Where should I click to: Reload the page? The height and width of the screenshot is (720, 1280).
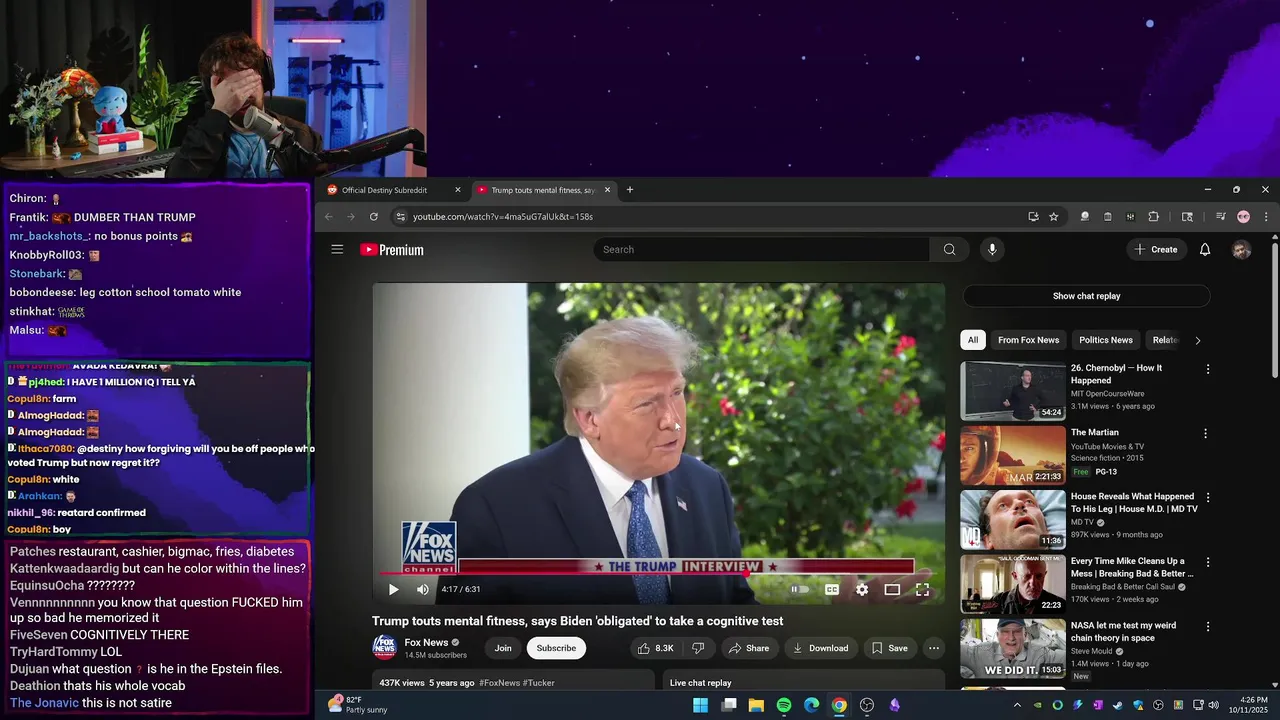coord(374,217)
